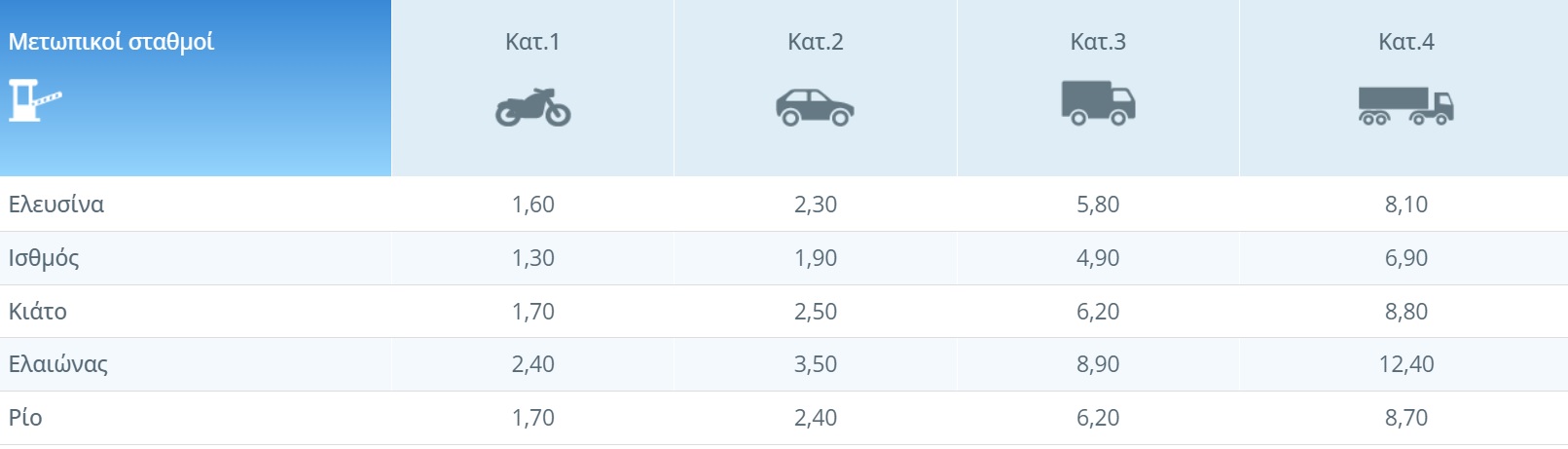Select the Ελευσίνα station row name
The image size is (1568, 449).
pos(56,205)
